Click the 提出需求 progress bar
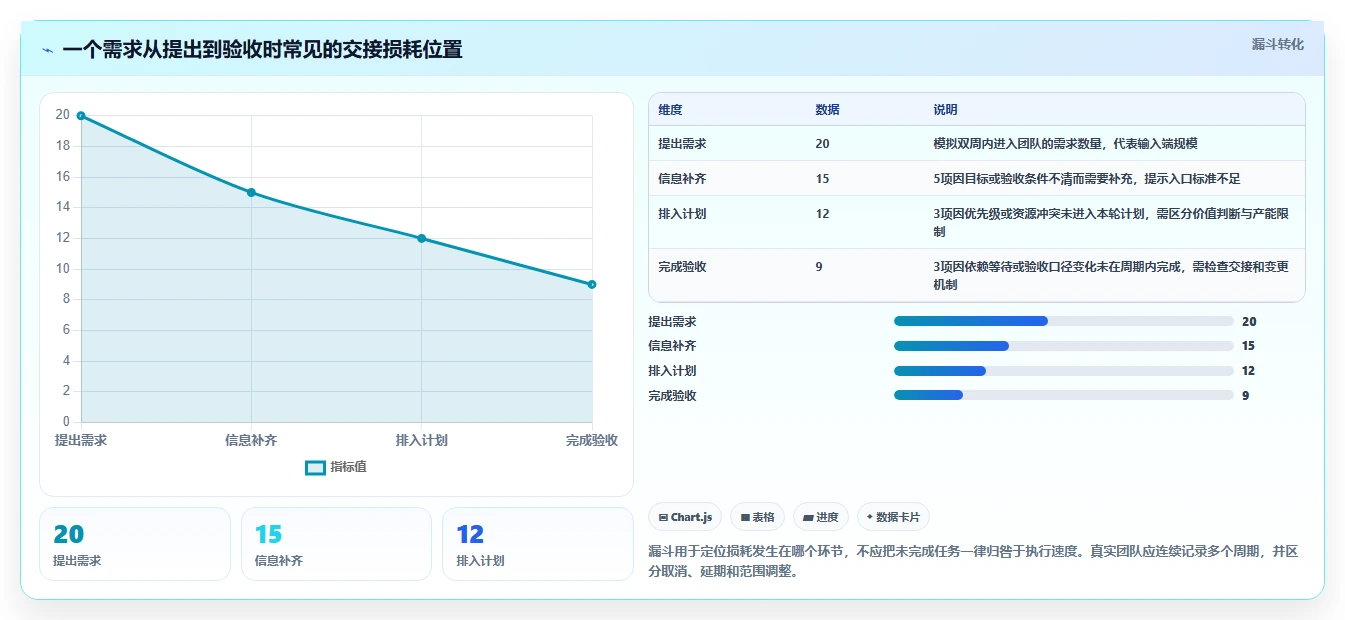 point(1063,321)
